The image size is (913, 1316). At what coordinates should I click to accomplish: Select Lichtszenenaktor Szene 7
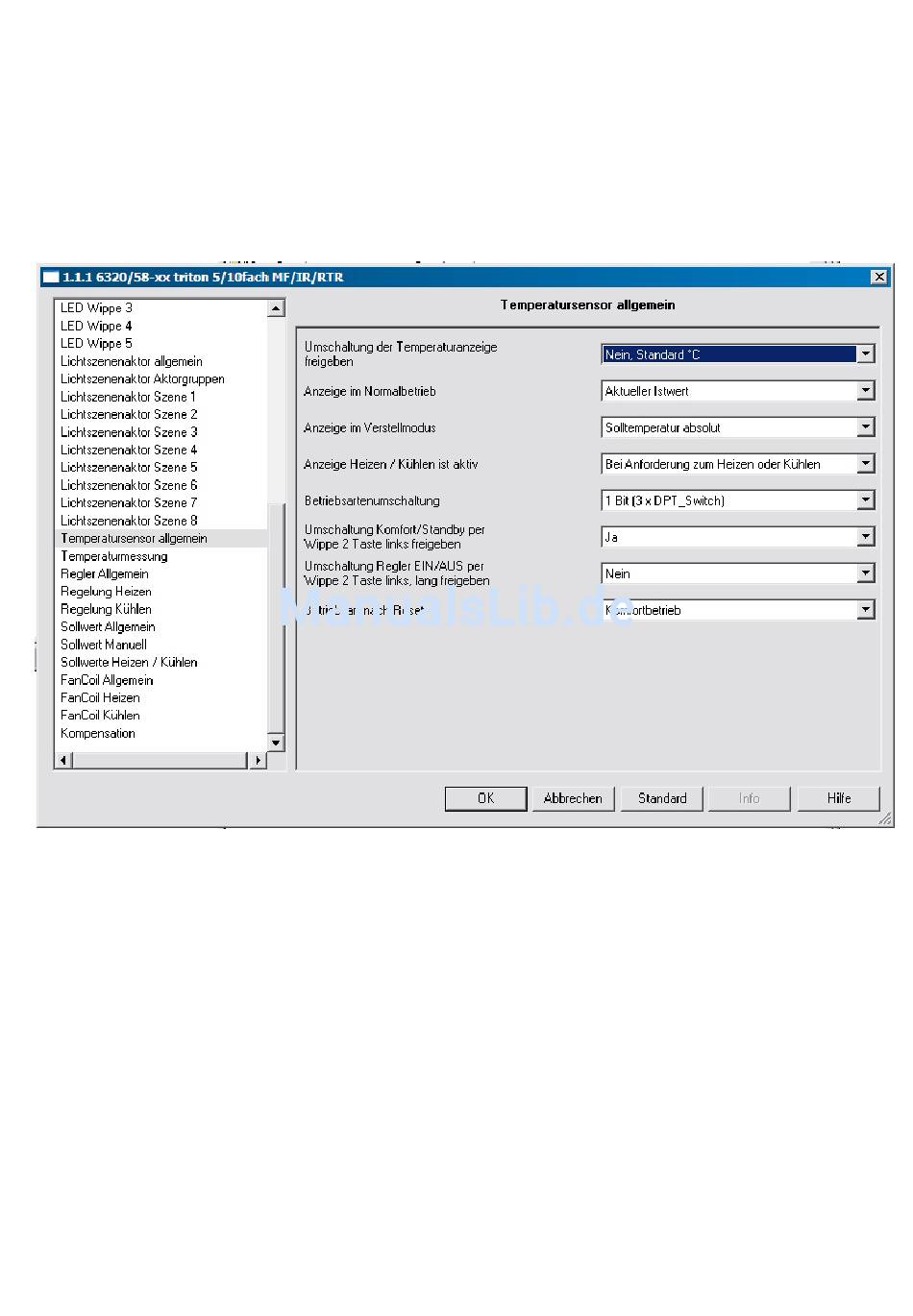[129, 502]
